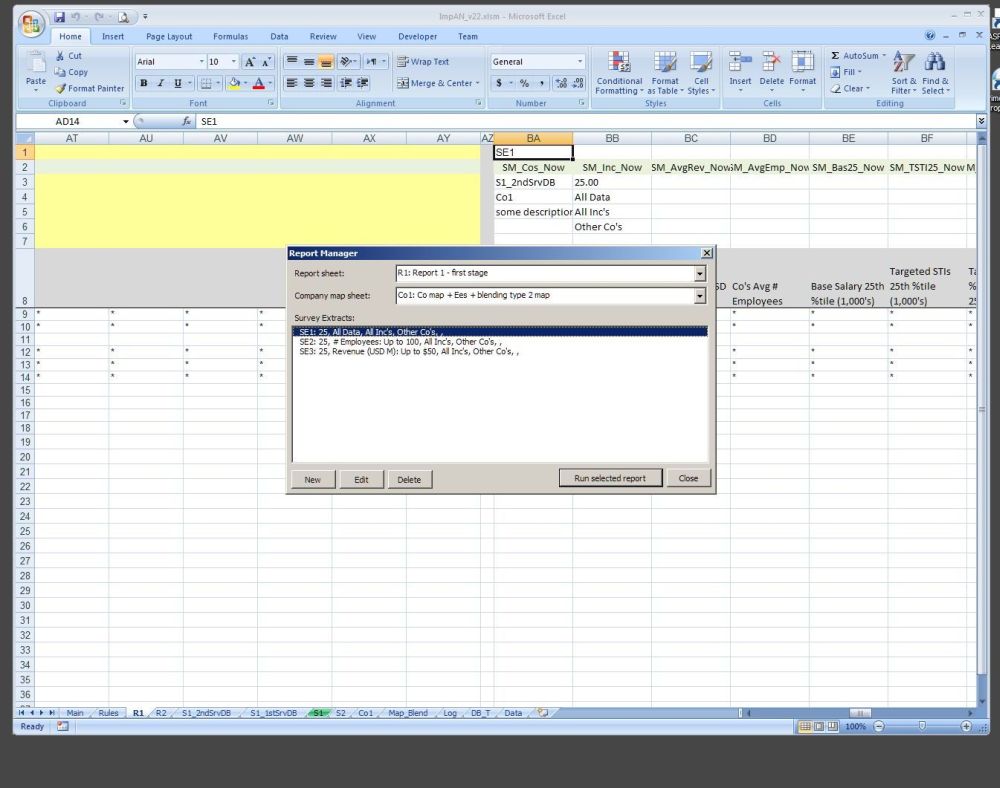Click the zoom slider in status bar
This screenshot has height=788, width=1000.
coord(921,727)
